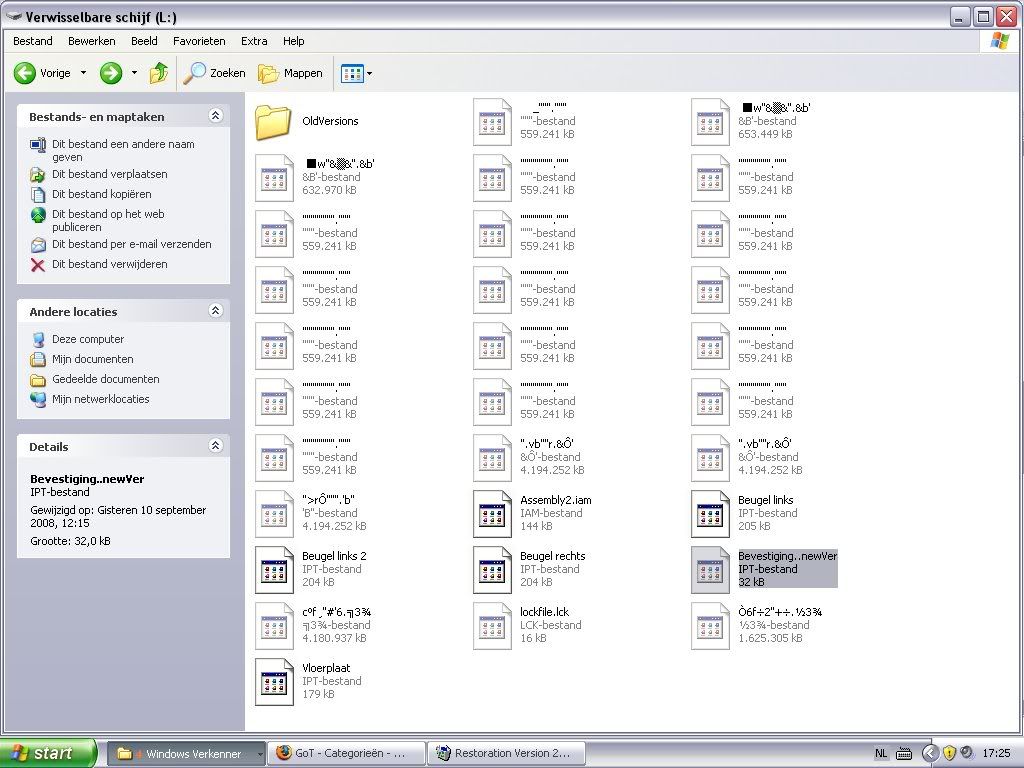Open the Vorige back history dropdown arrow
Screen dimensions: 1024x768
[83, 73]
